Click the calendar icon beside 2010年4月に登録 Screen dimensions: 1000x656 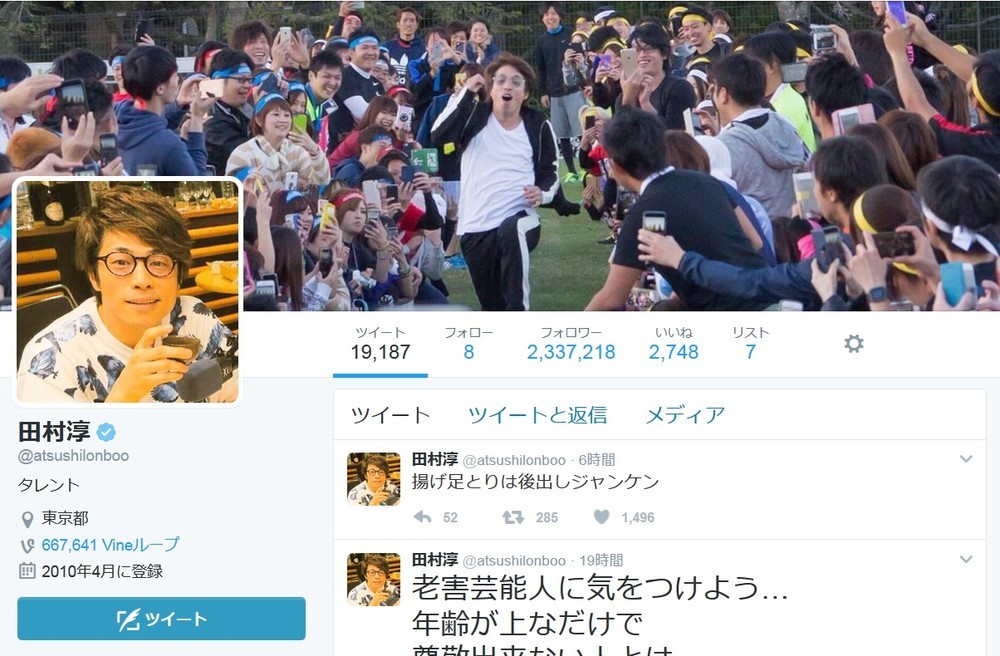pyautogui.click(x=27, y=571)
